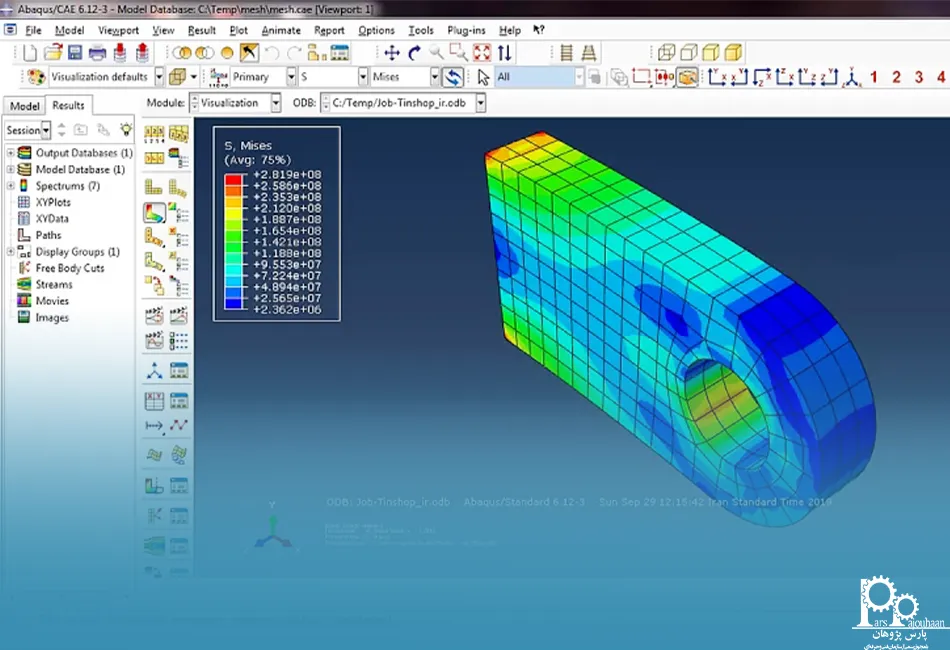Click the Print icon in toolbar
This screenshot has height=650, width=950.
[98, 53]
